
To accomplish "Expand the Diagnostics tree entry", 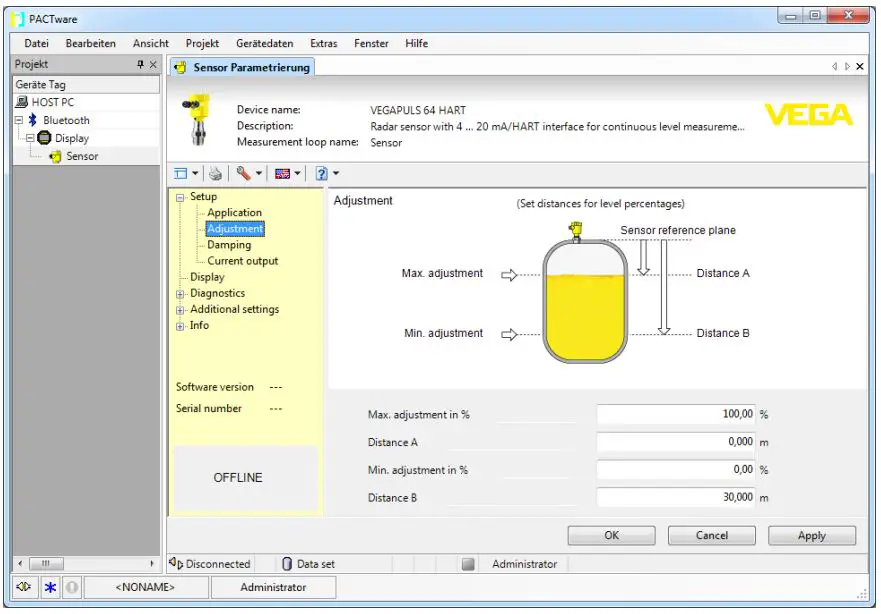I will pyautogui.click(x=178, y=293).
